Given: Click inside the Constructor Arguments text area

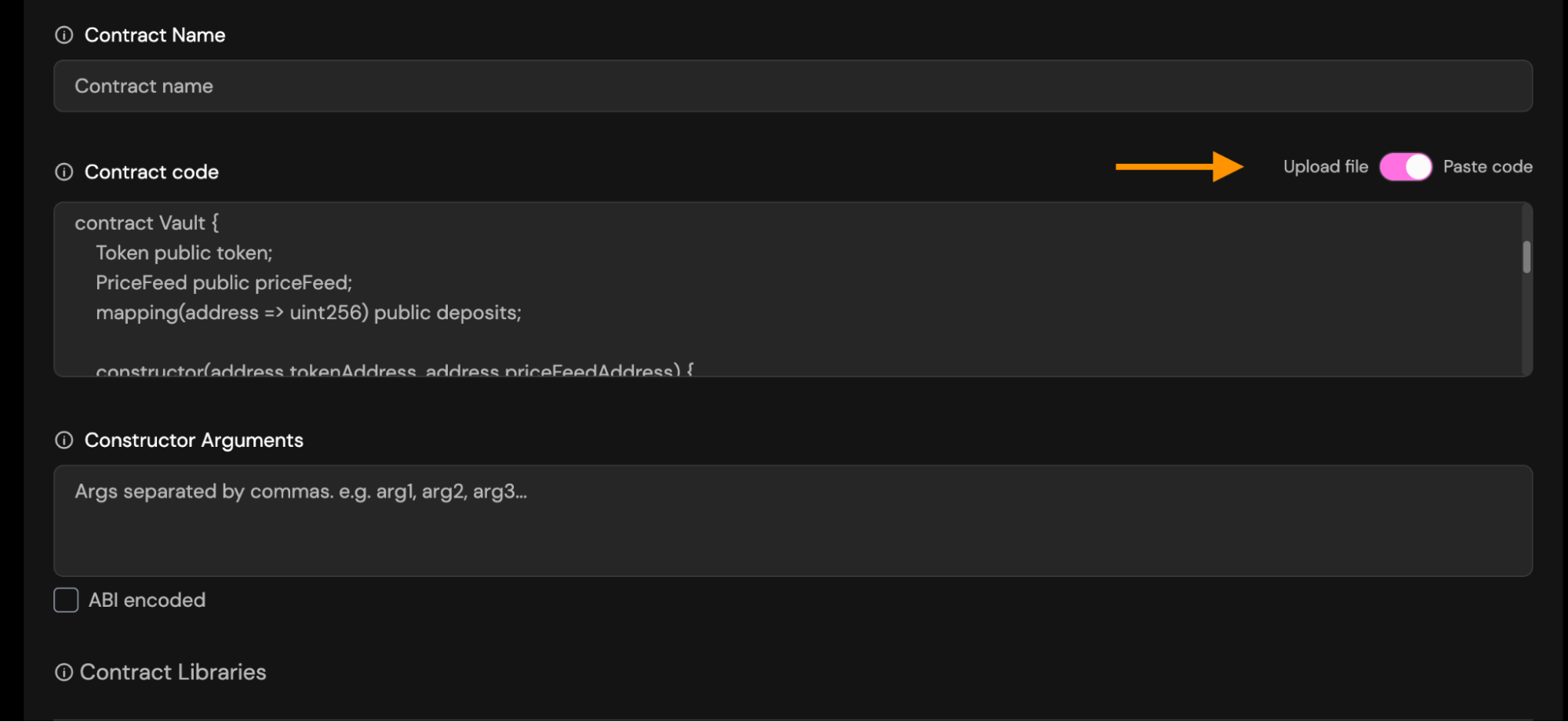Looking at the screenshot, I should [792, 521].
